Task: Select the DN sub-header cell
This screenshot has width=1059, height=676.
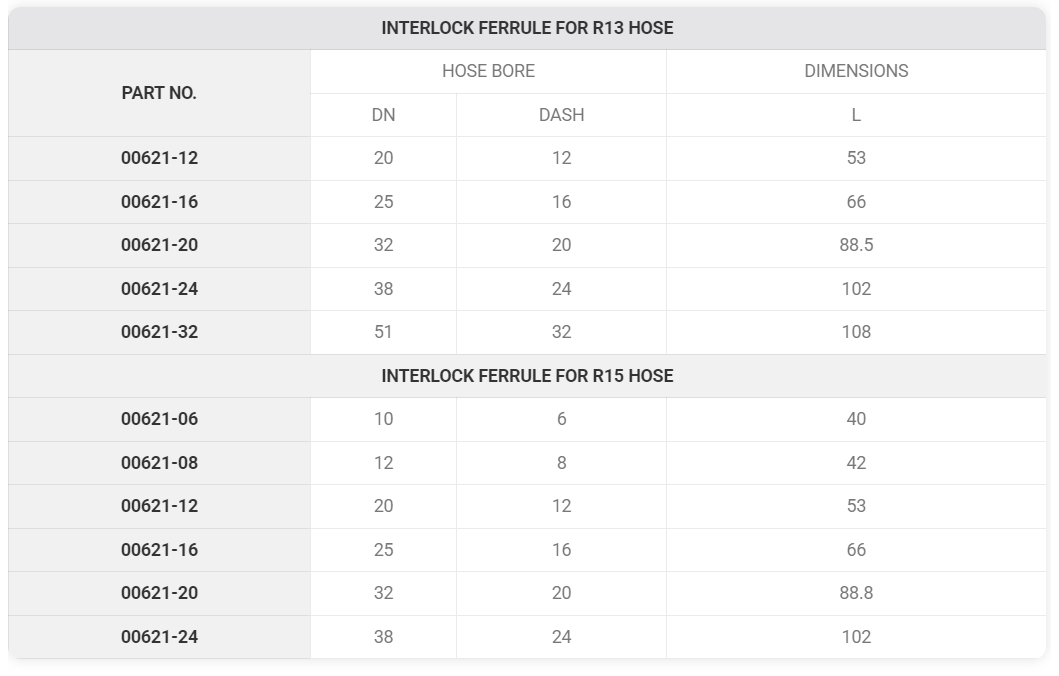Action: [x=383, y=115]
